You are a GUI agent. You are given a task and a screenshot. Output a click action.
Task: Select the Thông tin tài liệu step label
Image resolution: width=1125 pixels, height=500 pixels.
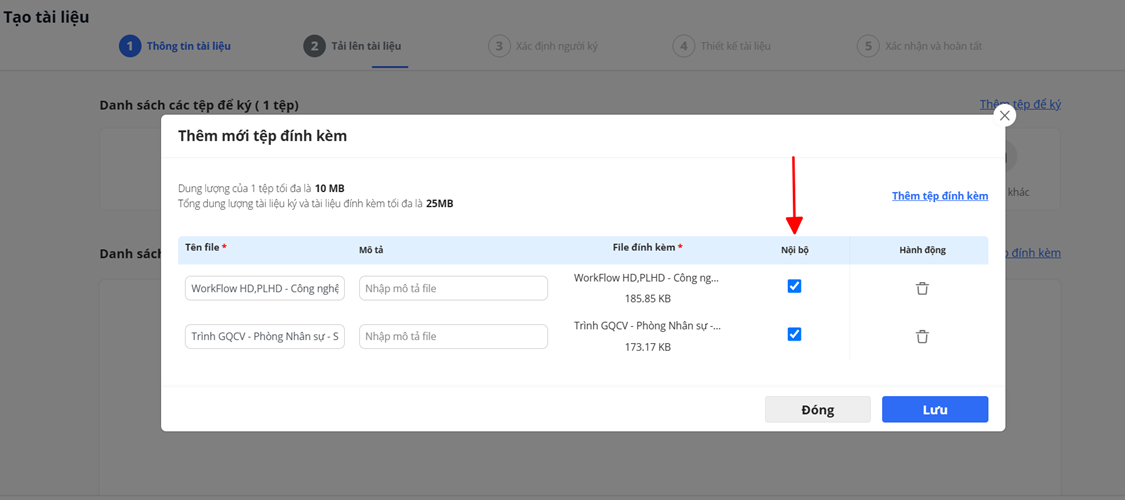coord(189,46)
